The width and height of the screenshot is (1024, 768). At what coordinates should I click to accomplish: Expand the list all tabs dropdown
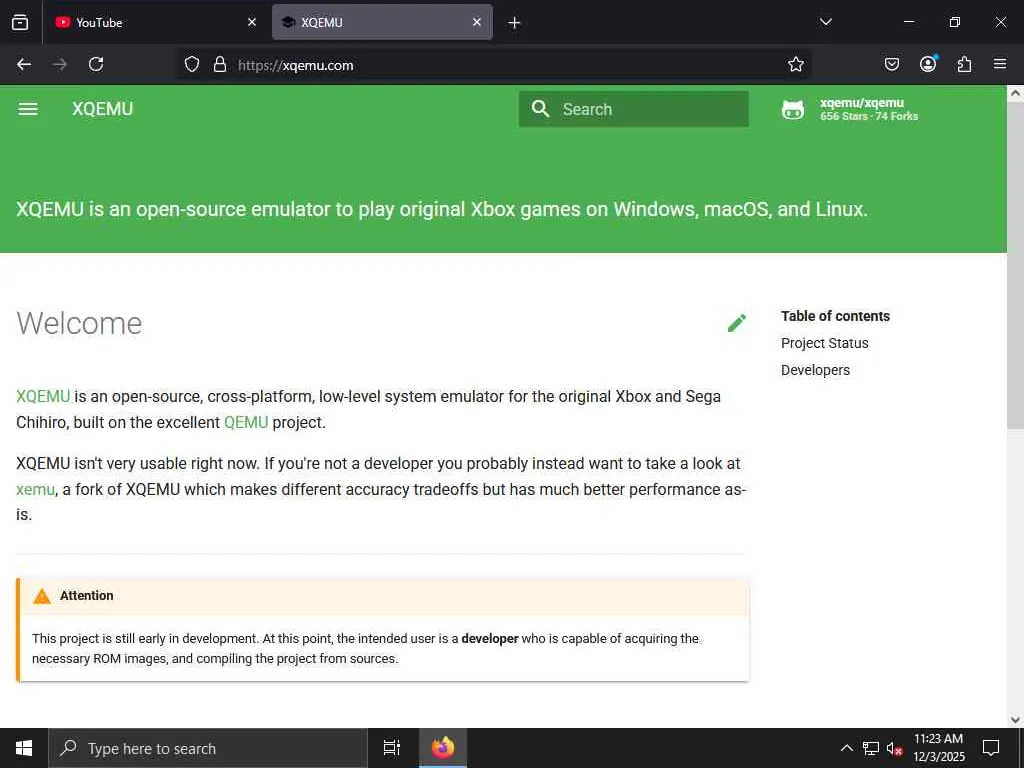point(825,22)
